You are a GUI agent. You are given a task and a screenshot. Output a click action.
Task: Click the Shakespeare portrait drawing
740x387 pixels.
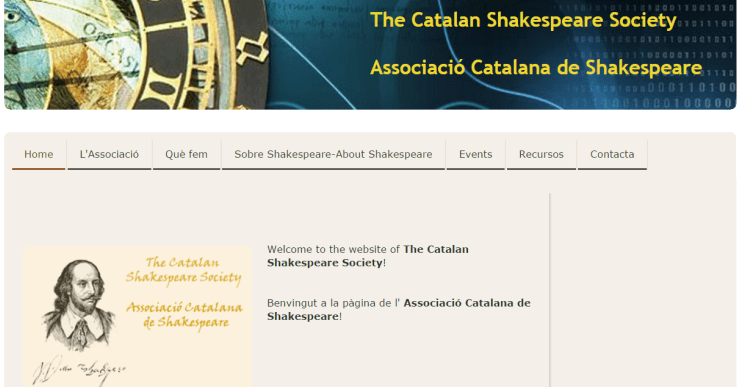(78, 304)
